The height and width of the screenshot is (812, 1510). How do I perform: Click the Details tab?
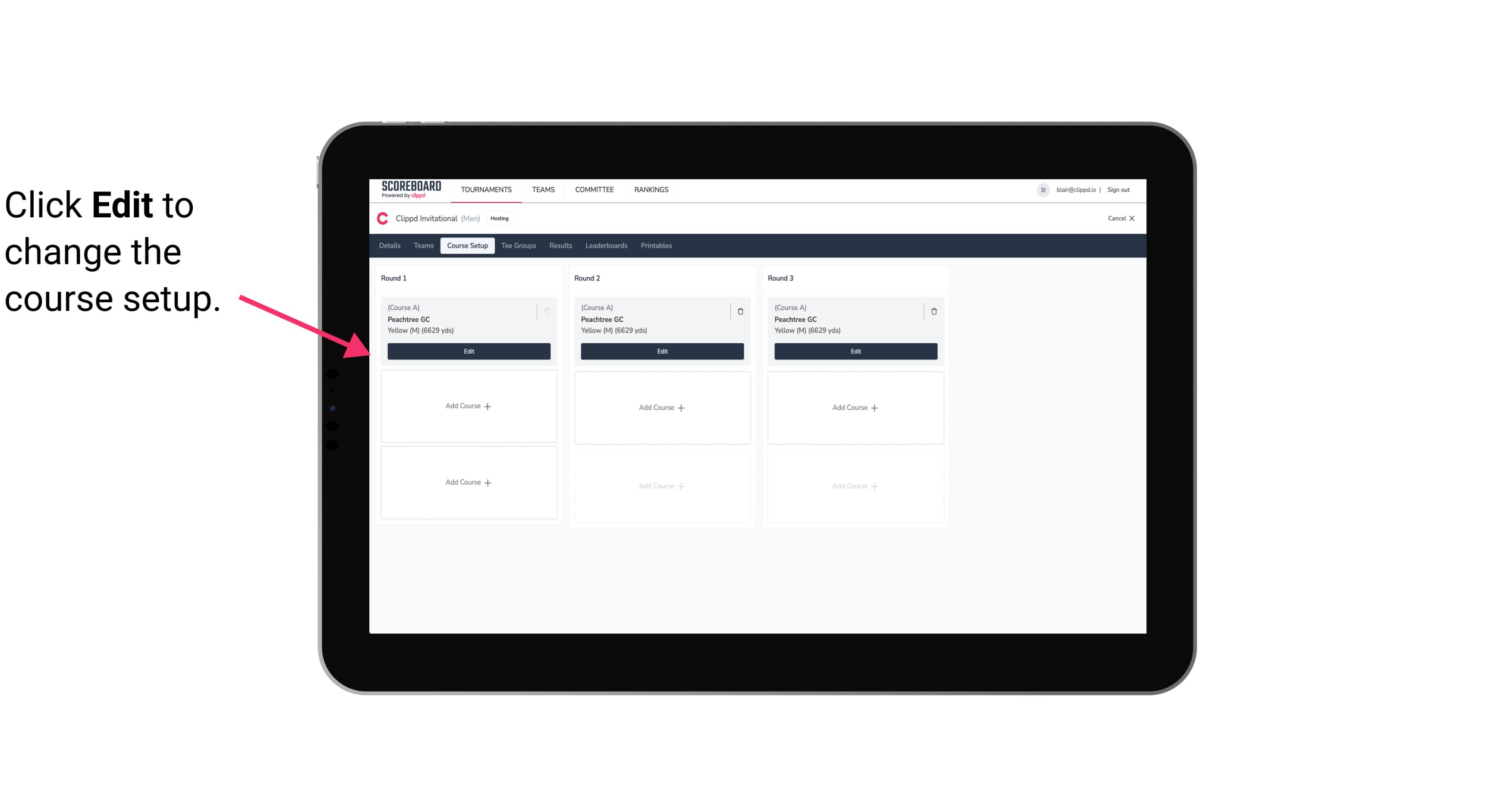tap(389, 246)
